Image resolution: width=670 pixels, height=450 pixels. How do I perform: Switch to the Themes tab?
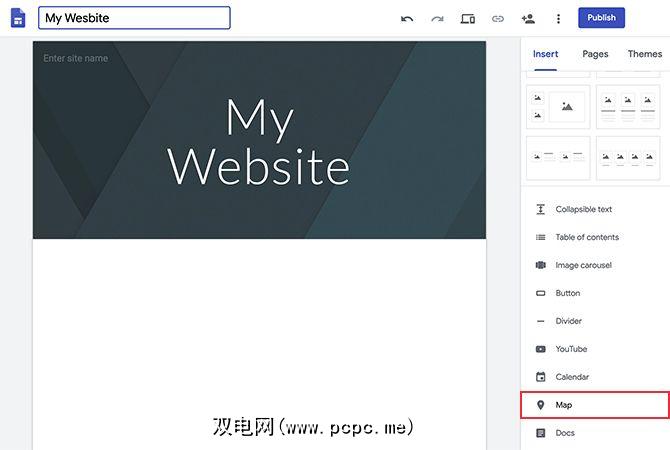[644, 54]
